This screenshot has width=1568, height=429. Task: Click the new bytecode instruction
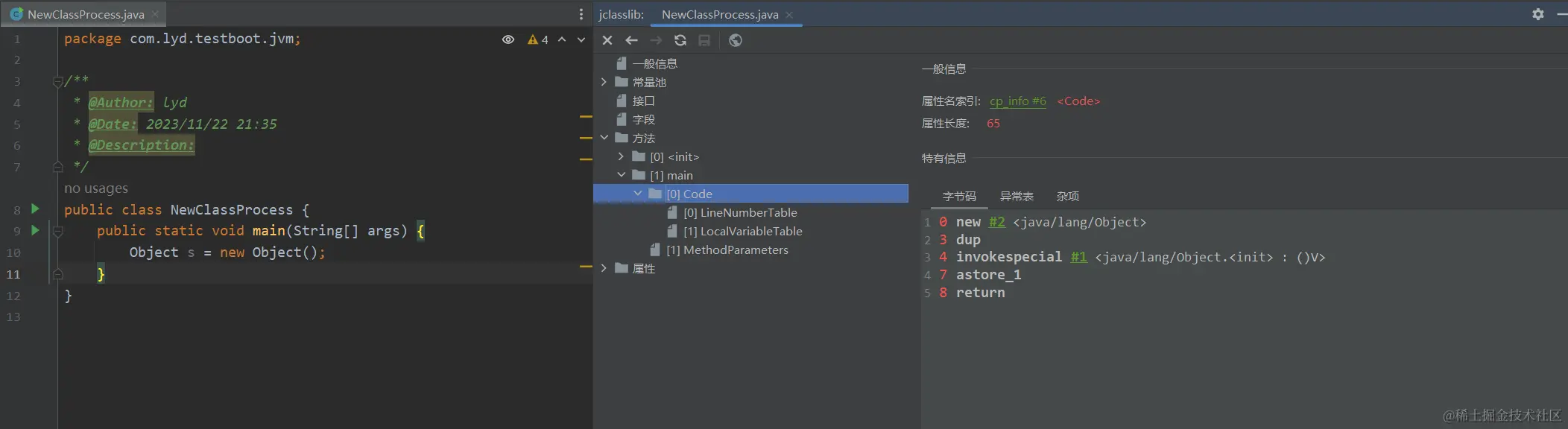click(x=968, y=222)
